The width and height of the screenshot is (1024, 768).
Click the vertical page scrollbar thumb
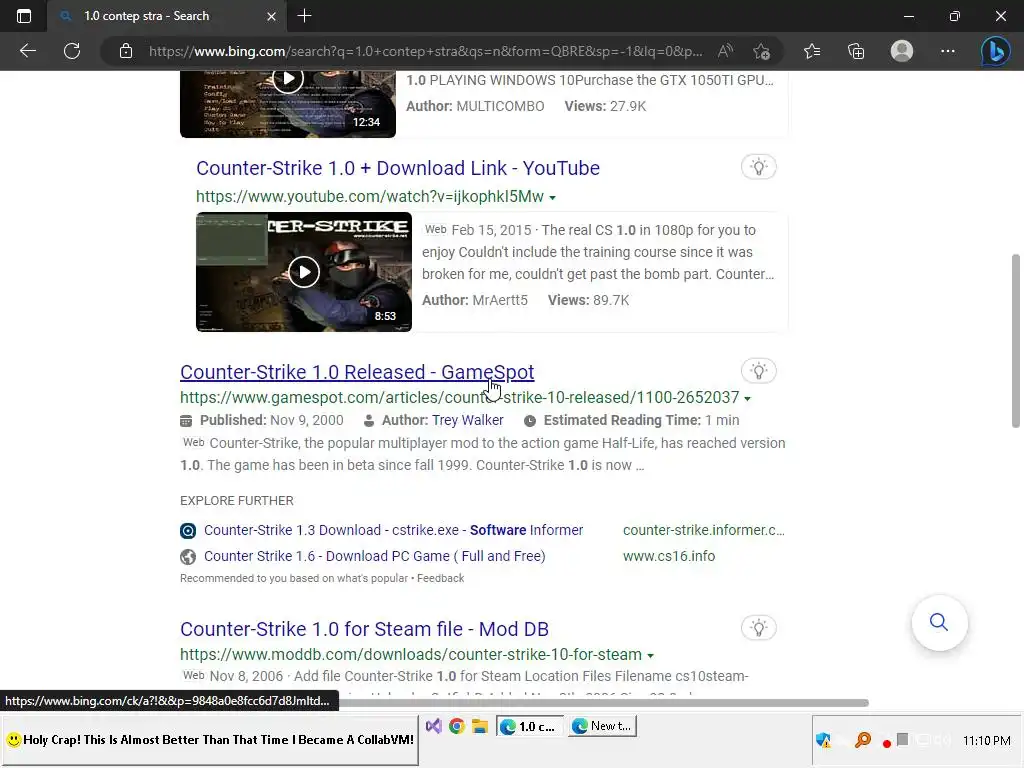1016,341
